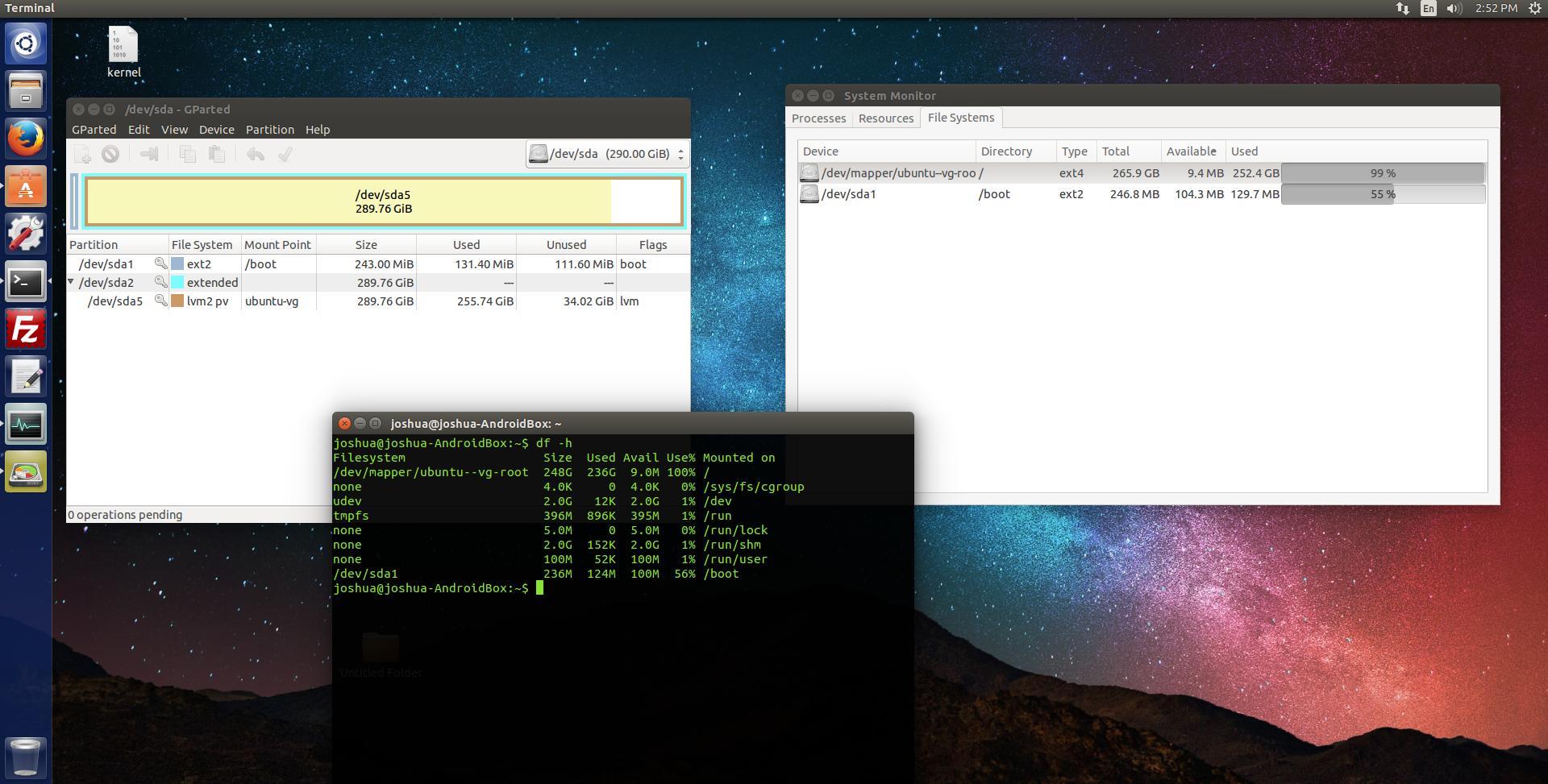1548x784 pixels.
Task: Open the Ubuntu Dash launcher icon
Action: [x=26, y=43]
